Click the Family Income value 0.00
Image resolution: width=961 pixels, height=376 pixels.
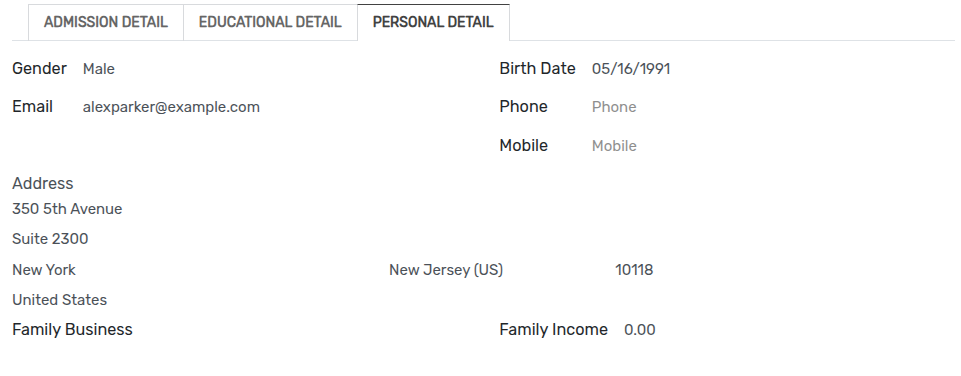click(639, 330)
